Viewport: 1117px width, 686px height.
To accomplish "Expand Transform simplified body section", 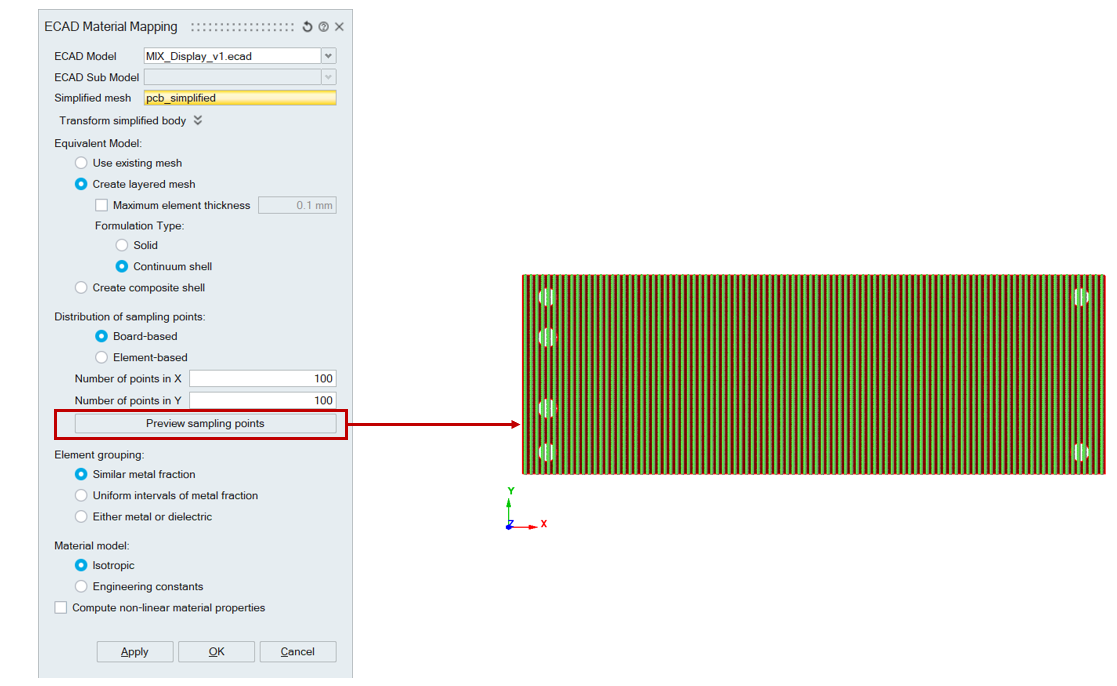I will (198, 121).
